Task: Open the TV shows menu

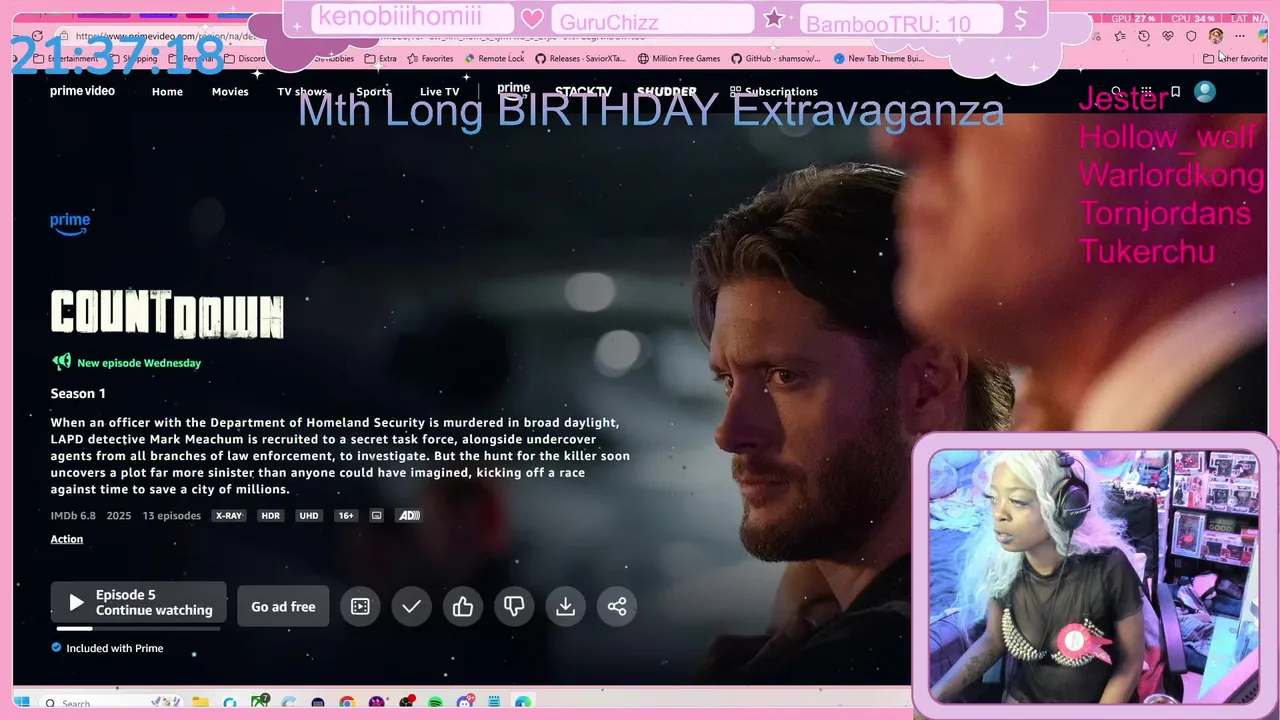Action: pos(302,92)
